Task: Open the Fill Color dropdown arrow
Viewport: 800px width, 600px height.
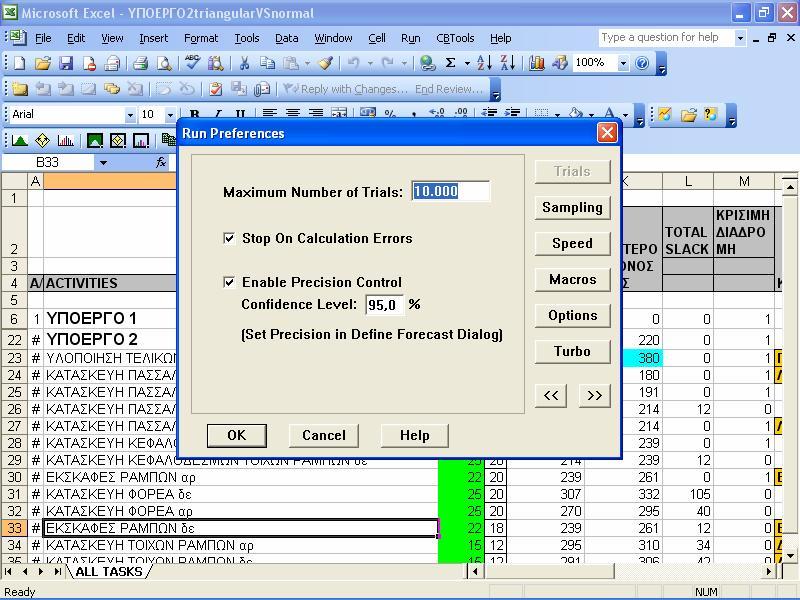Action: (x=591, y=115)
